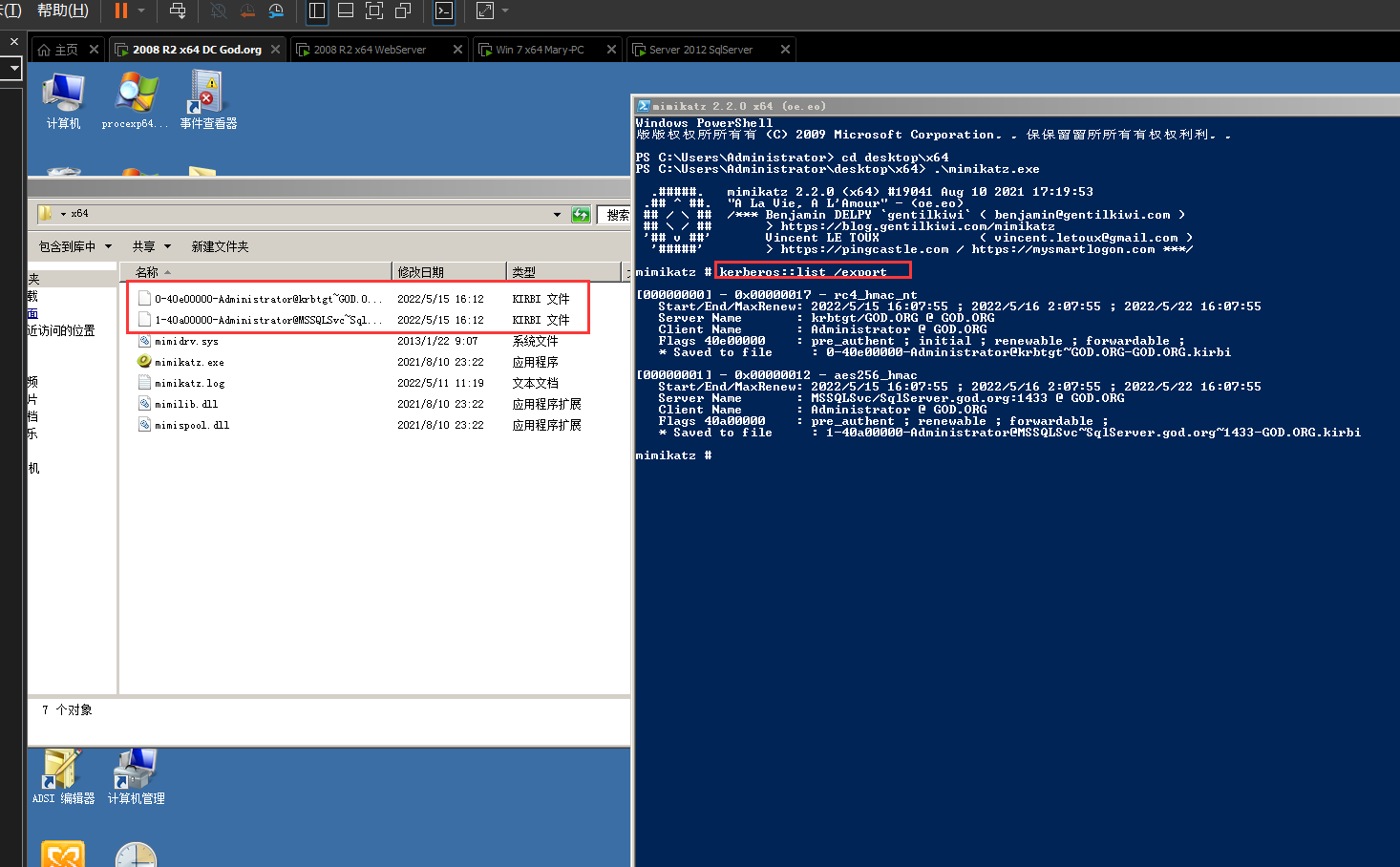Select the mimikatz.exe kiwi icon
Screen dimensions: 1400x867
(x=144, y=361)
